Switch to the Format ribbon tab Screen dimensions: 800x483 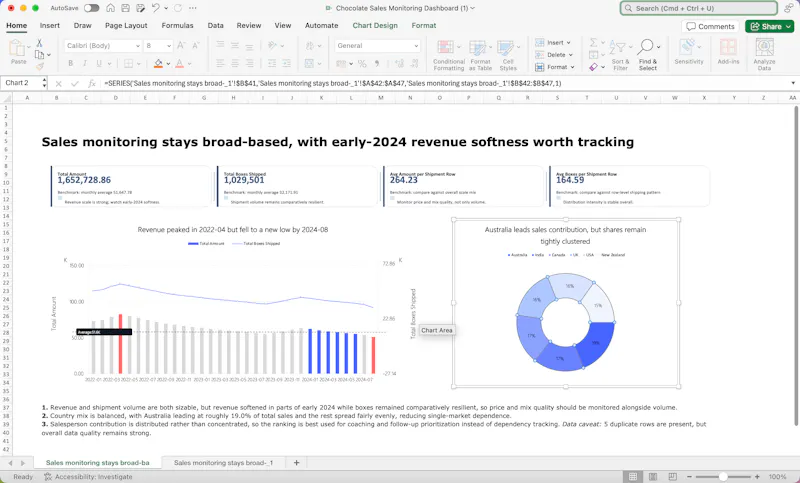(423, 26)
